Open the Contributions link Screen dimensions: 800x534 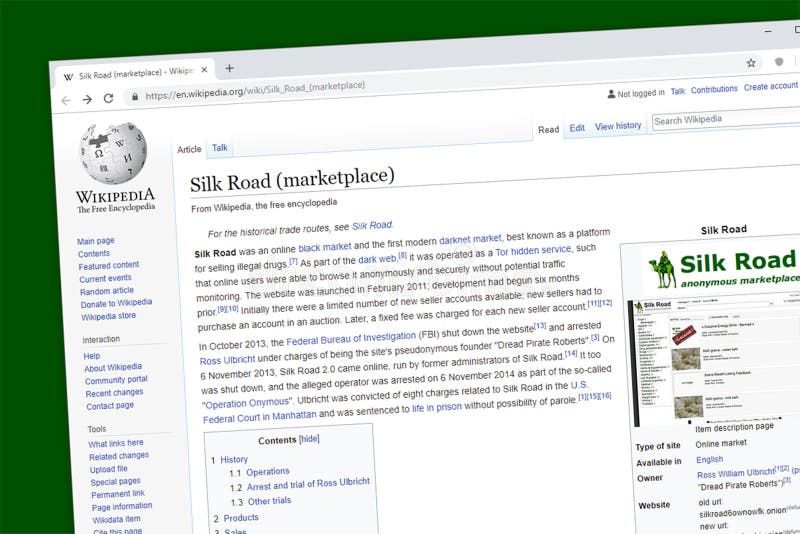[x=714, y=89]
